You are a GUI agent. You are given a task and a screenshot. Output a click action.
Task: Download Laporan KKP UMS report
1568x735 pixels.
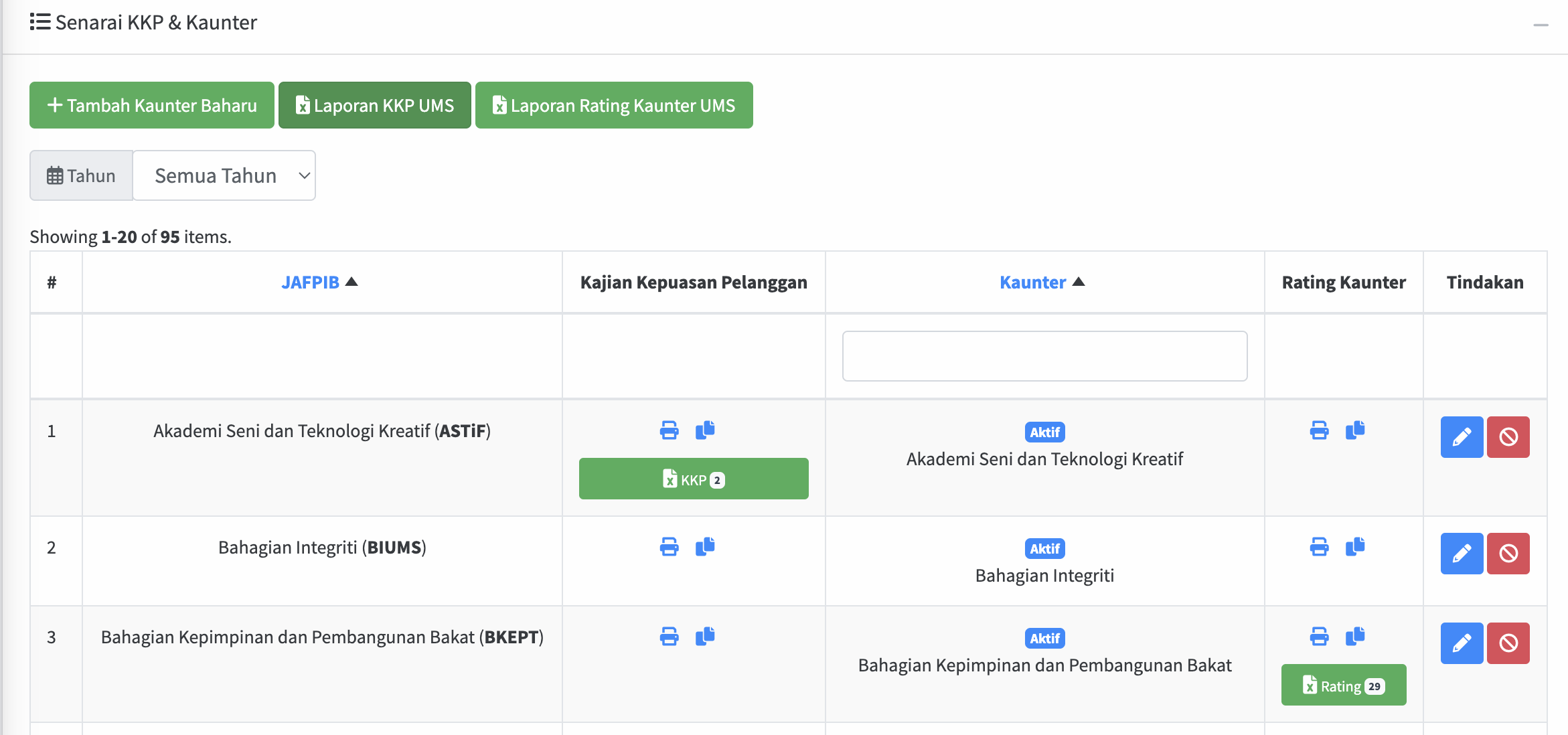coord(375,105)
